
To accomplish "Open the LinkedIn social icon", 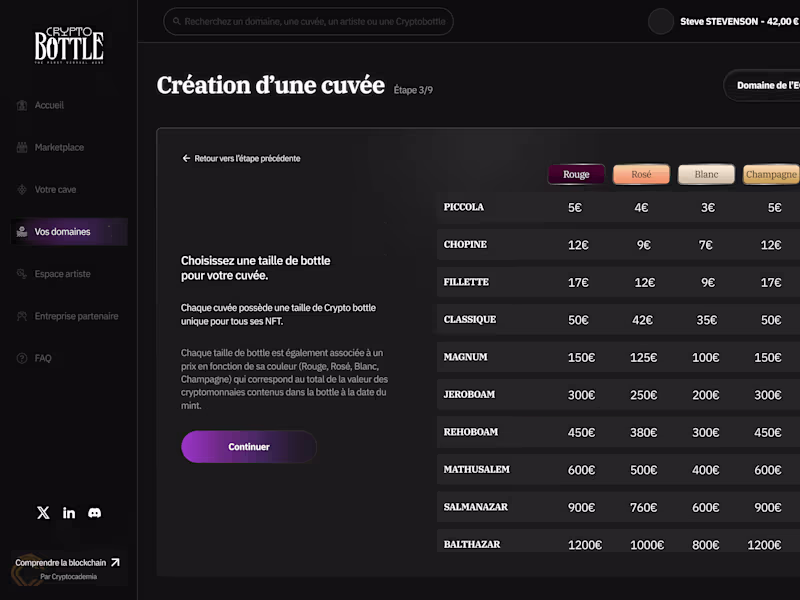I will 69,513.
